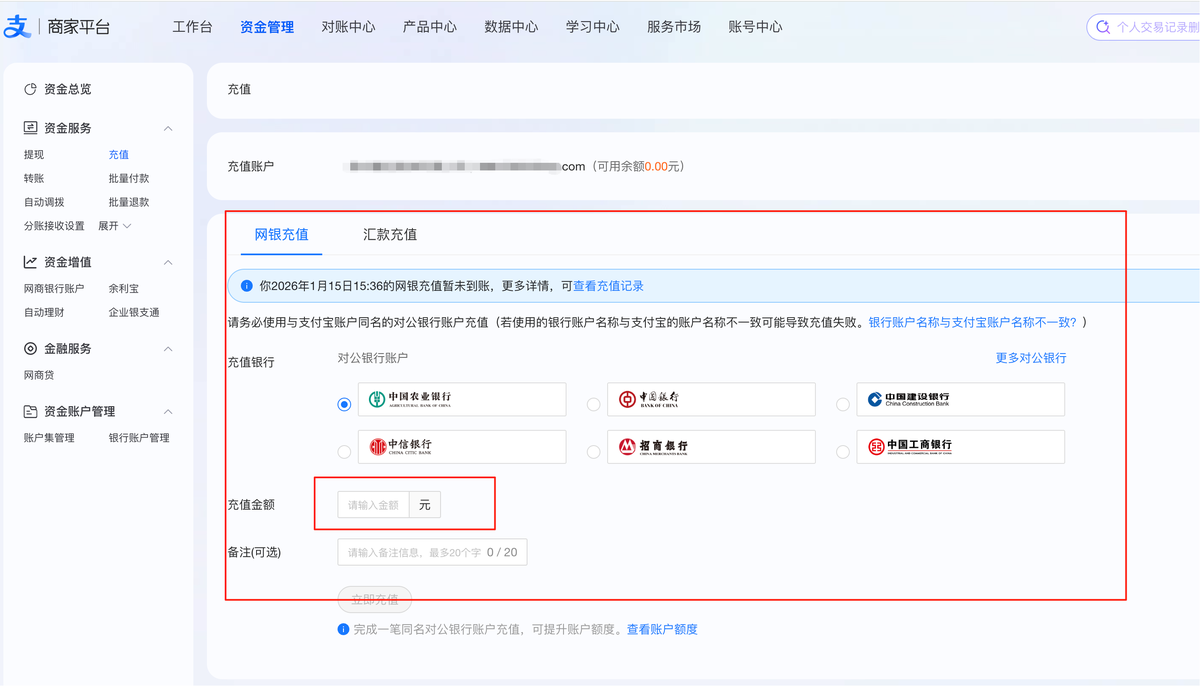Go to 转账 in sidebar
This screenshot has width=1200, height=686.
point(34,178)
